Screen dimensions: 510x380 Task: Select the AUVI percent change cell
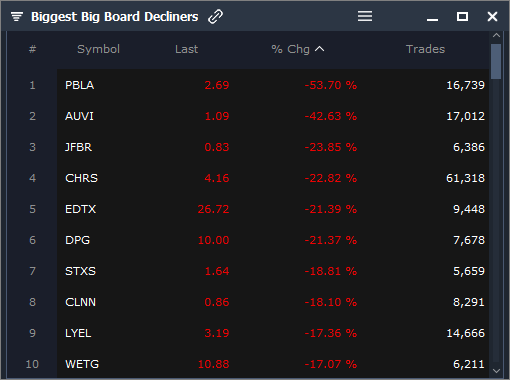point(330,116)
